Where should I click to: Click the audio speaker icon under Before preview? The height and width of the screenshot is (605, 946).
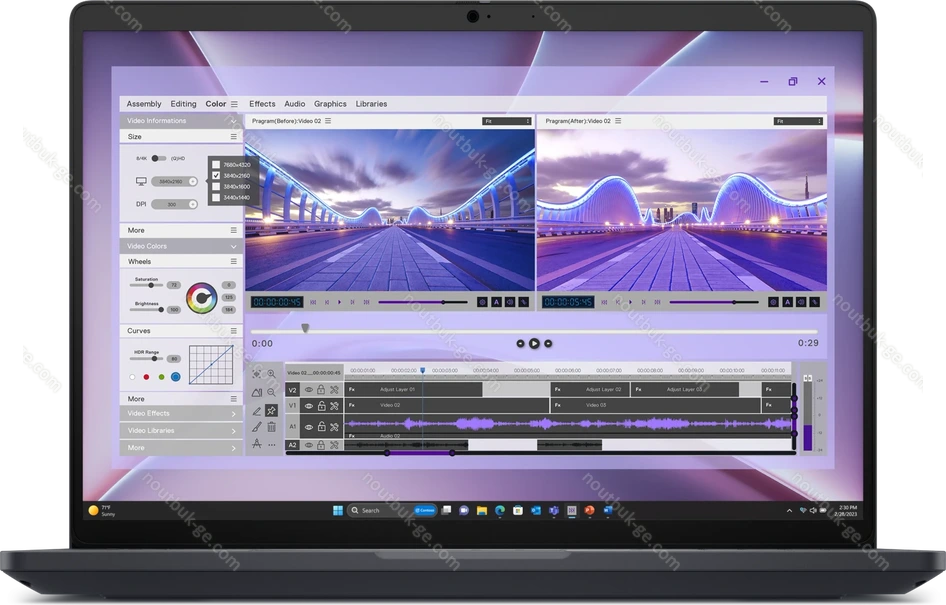510,301
